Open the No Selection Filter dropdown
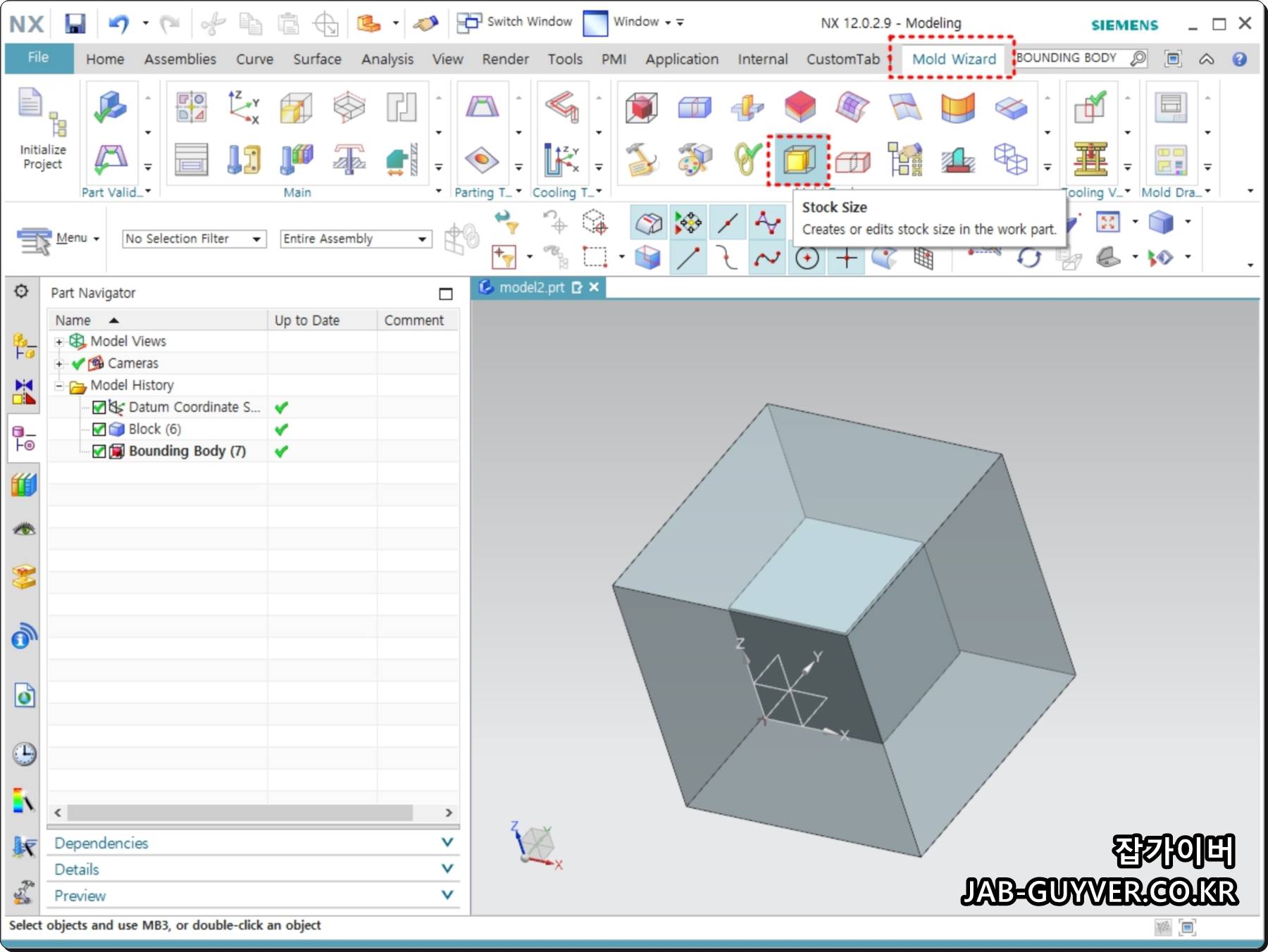Image resolution: width=1268 pixels, height=952 pixels. pyautogui.click(x=194, y=239)
